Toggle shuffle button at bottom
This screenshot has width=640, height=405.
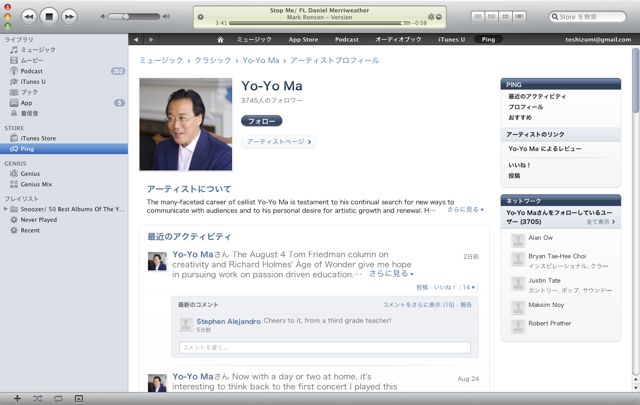tap(38, 398)
